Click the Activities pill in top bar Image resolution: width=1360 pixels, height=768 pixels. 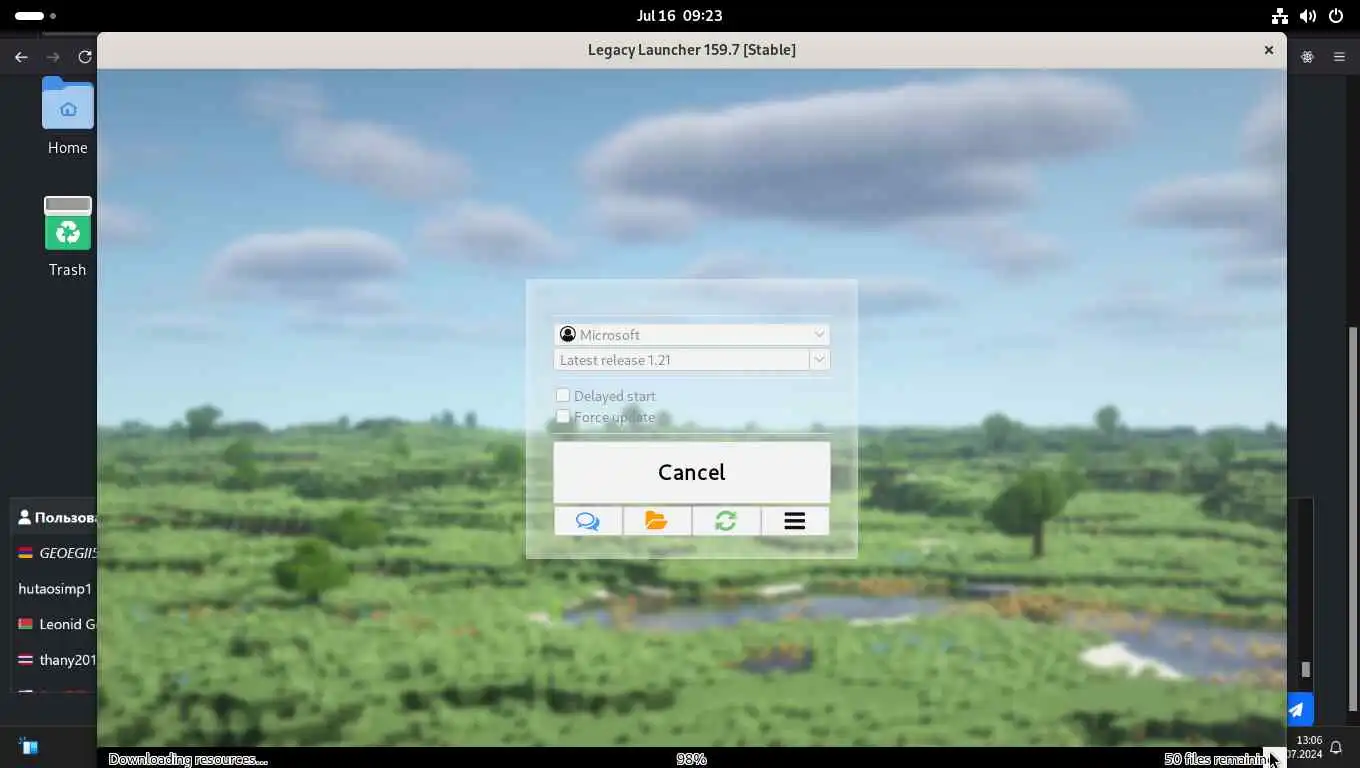coord(36,16)
